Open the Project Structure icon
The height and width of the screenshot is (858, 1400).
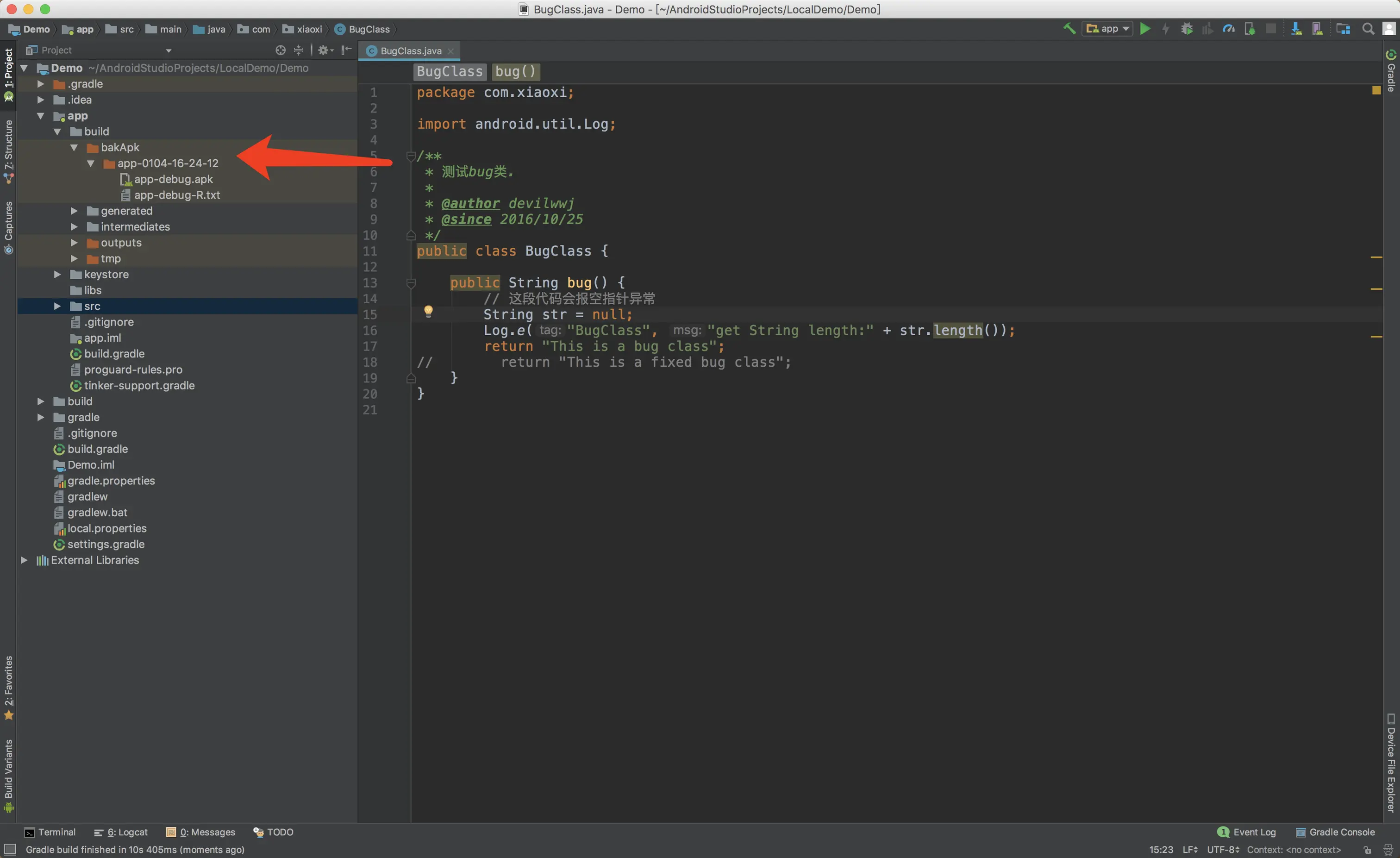point(1343,28)
